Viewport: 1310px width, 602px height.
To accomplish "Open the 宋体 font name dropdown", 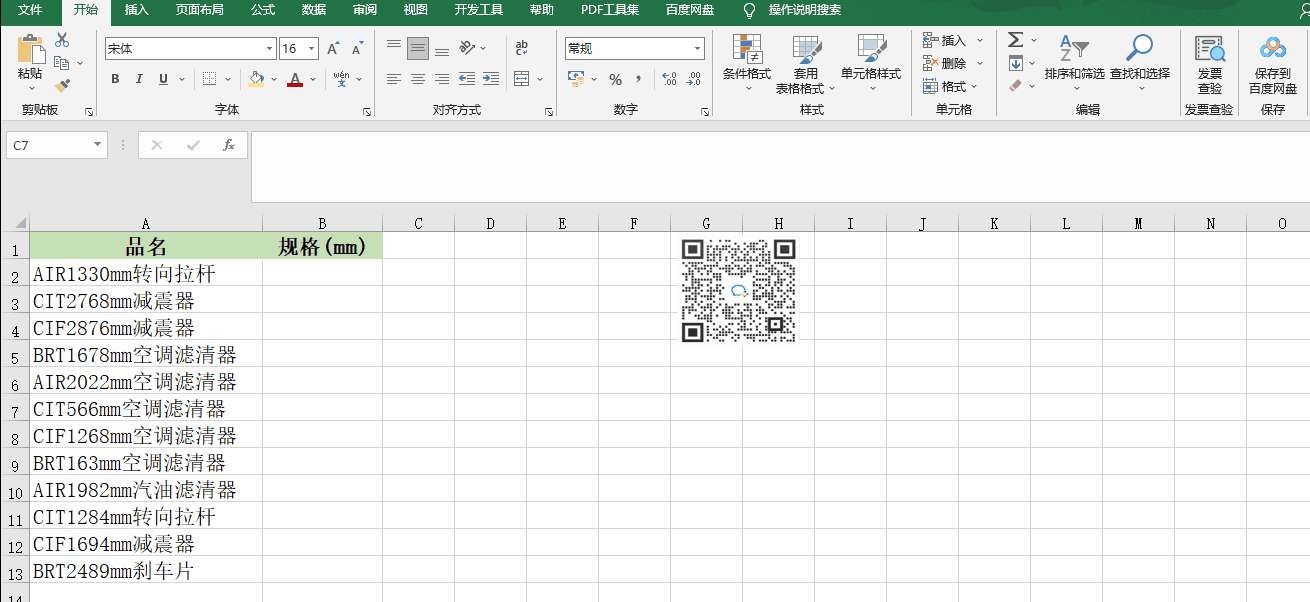I will pos(269,48).
